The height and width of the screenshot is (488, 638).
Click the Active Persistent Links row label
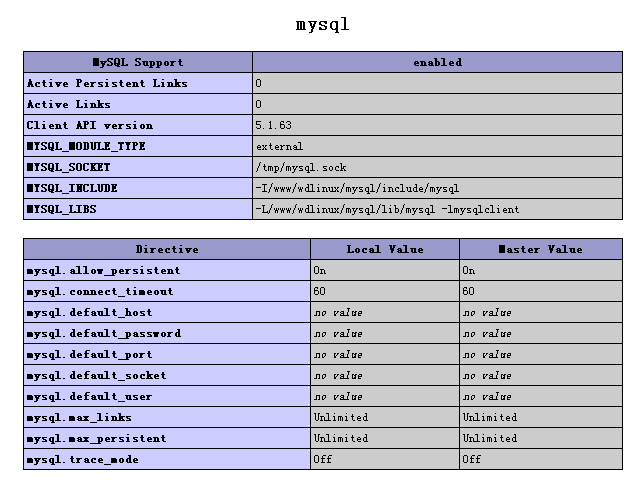tap(107, 83)
